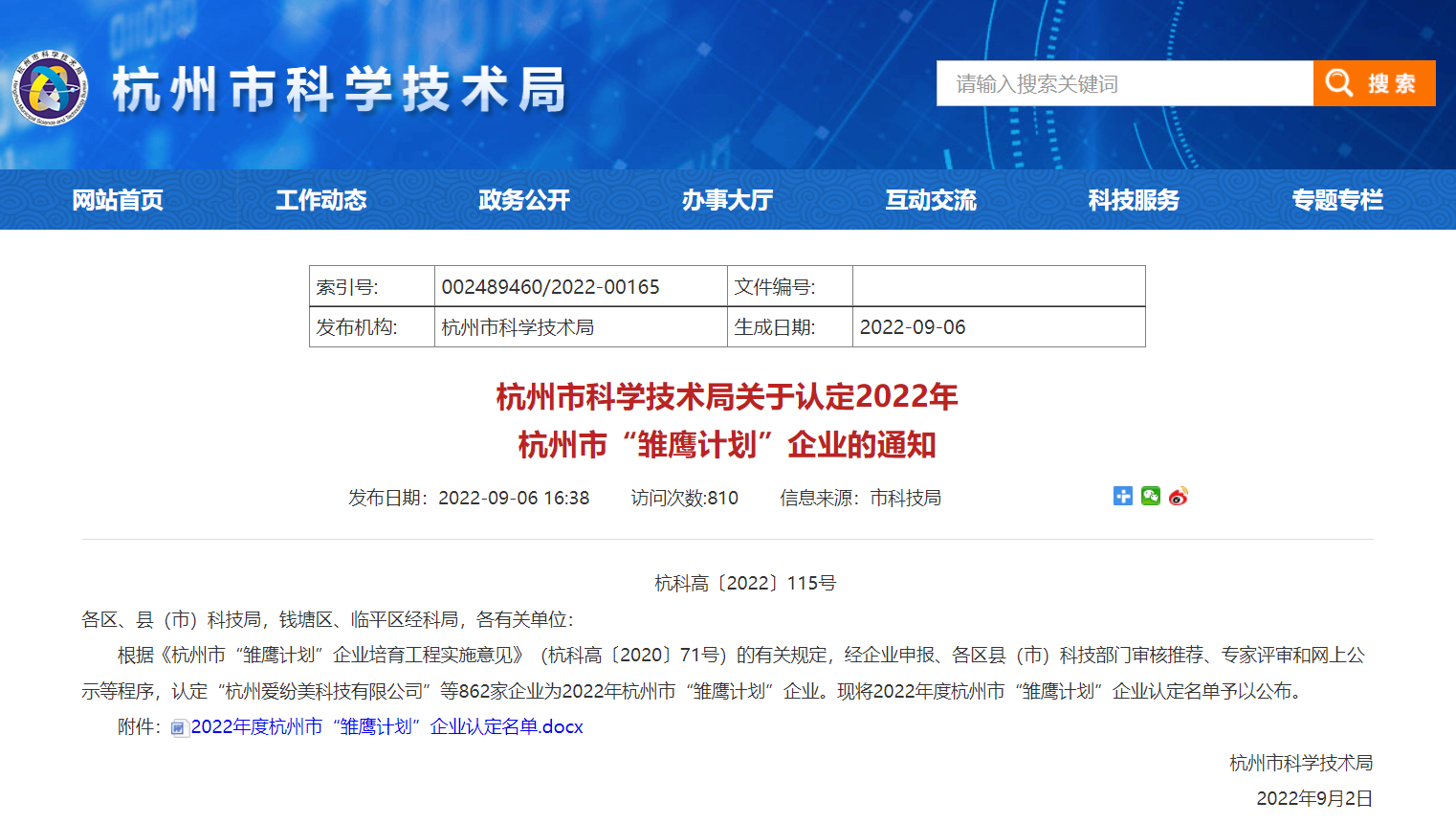This screenshot has width=1456, height=824.
Task: Click the 杭州市科学技术局 signature line
Action: (x=1301, y=763)
